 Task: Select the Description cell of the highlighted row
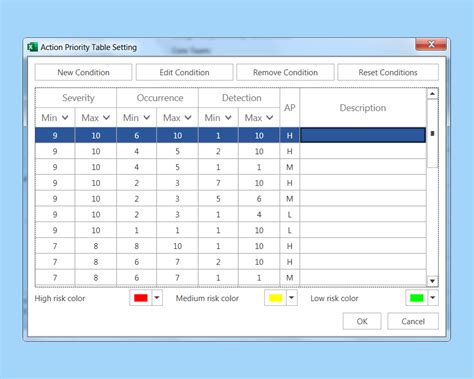[363, 135]
